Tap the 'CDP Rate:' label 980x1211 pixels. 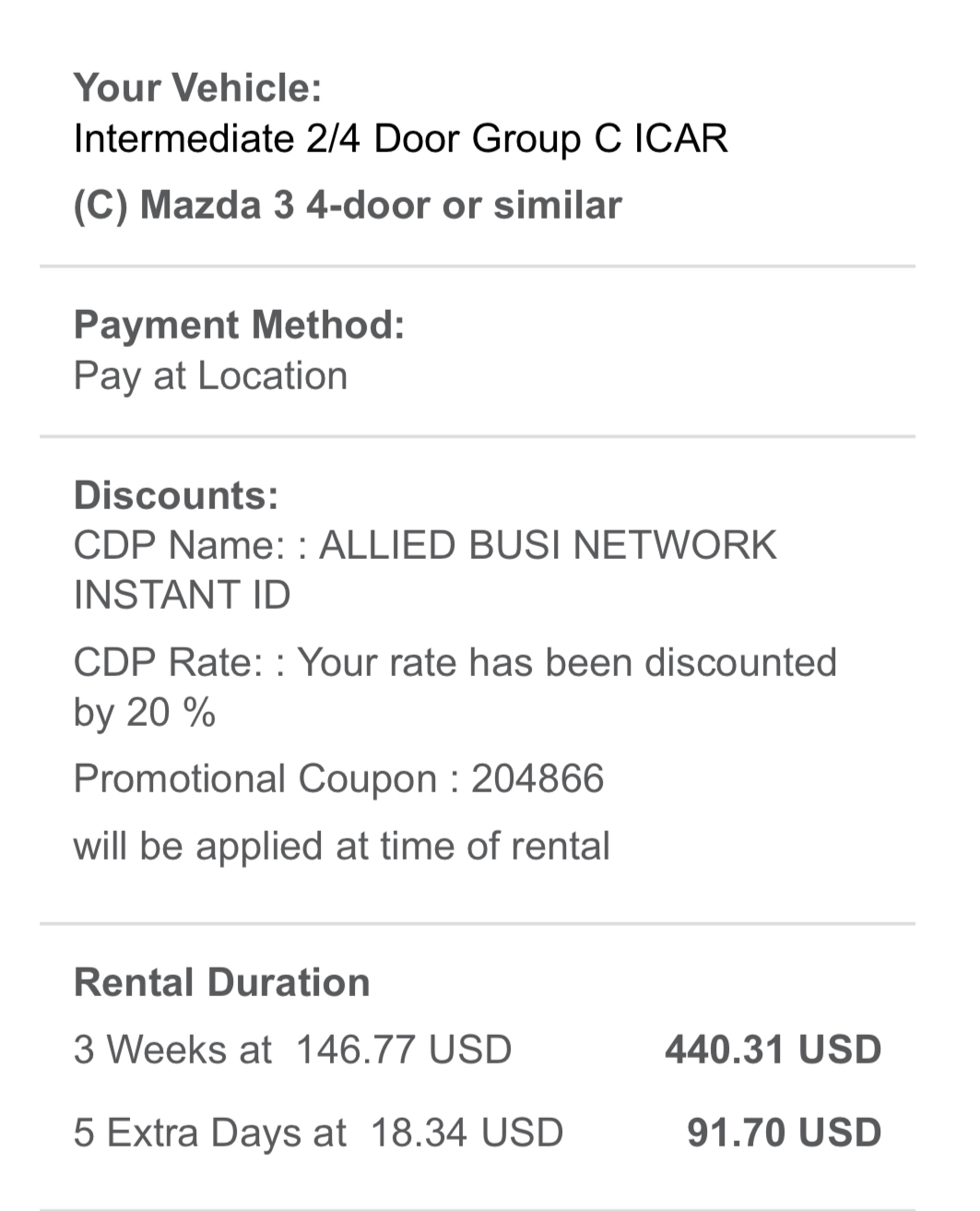click(x=168, y=662)
